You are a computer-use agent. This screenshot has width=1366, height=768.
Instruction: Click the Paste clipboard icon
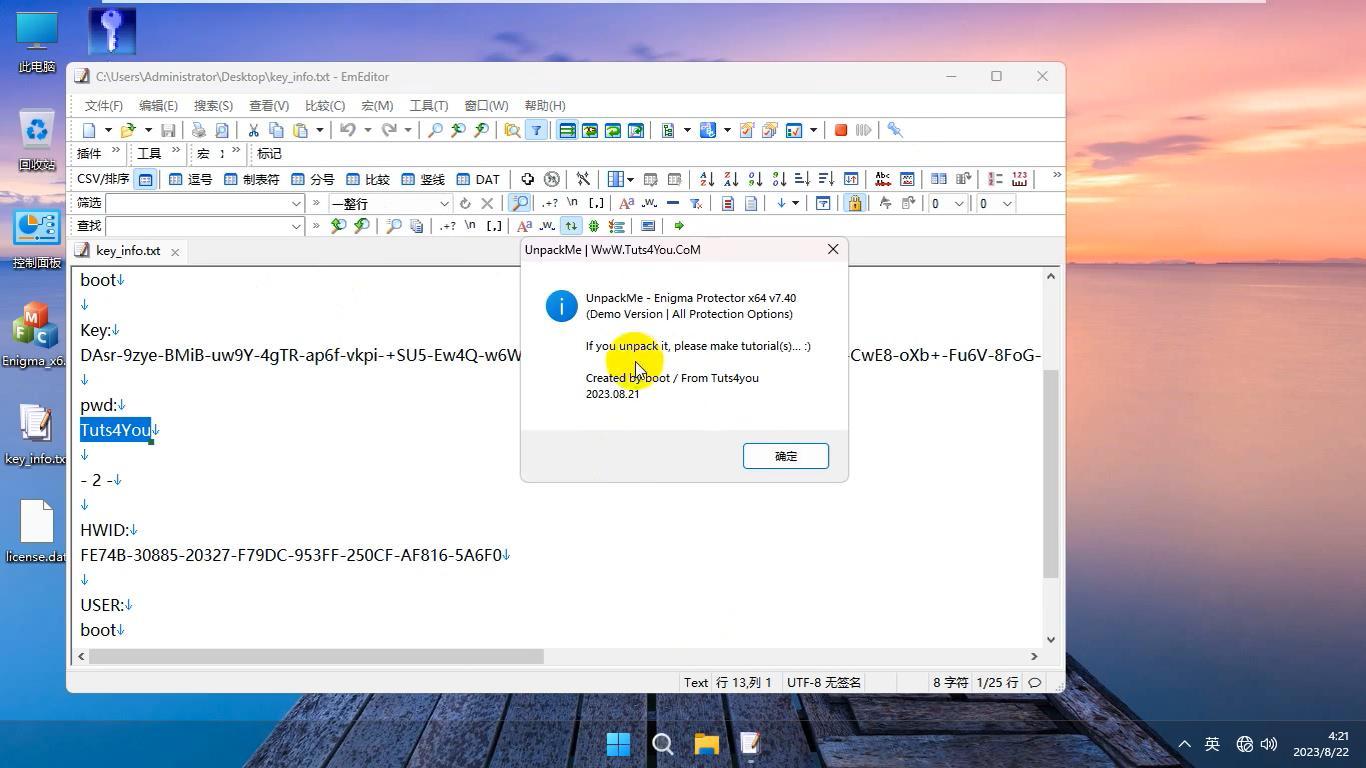[300, 130]
